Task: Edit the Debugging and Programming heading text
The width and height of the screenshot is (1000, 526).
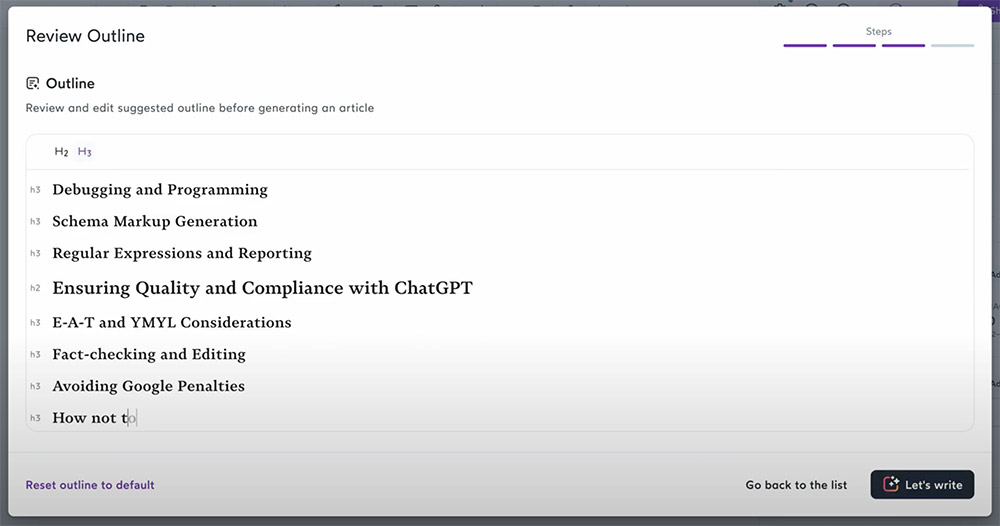Action: 160,190
